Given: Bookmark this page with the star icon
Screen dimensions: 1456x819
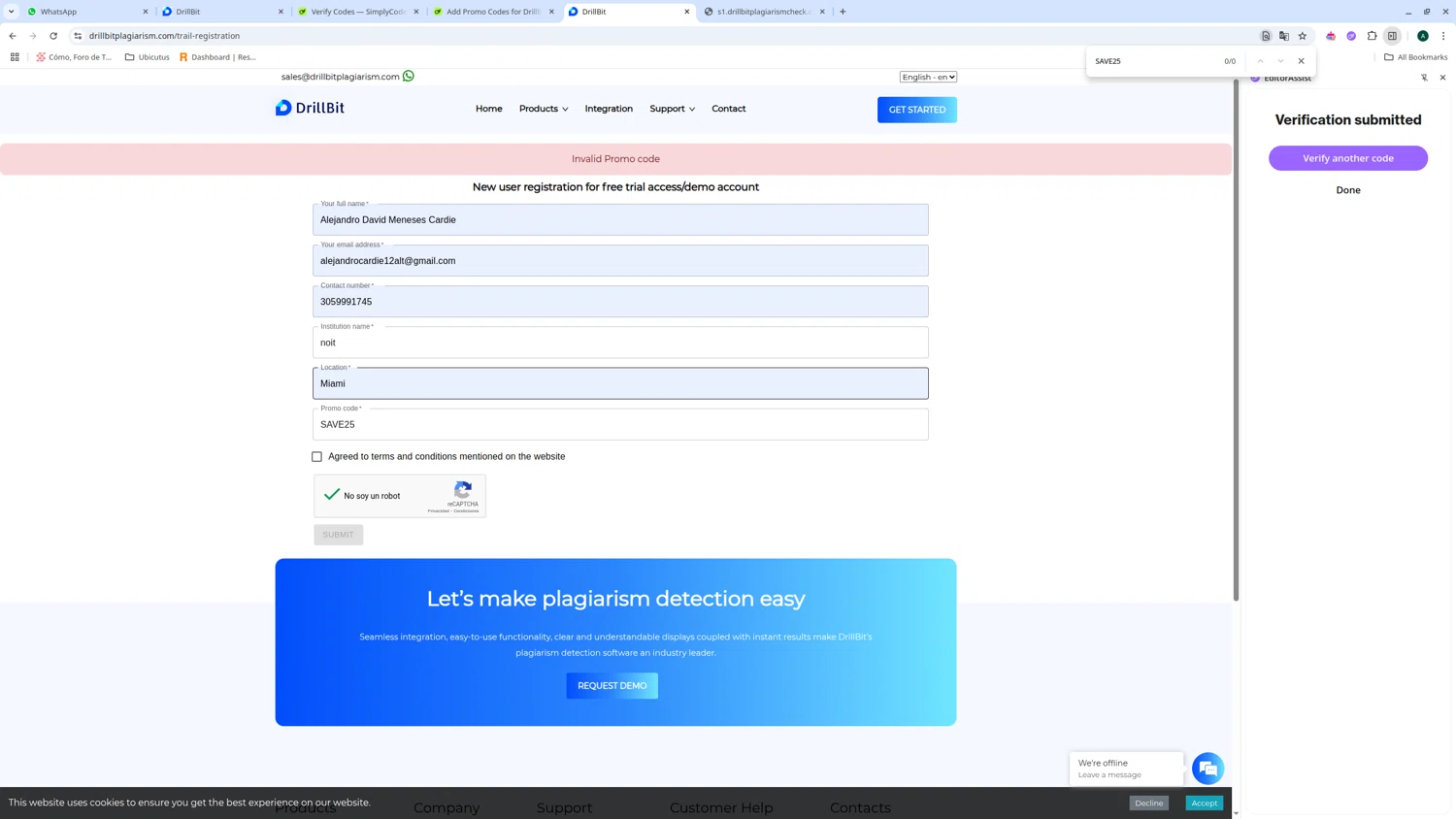Looking at the screenshot, I should [x=1303, y=36].
